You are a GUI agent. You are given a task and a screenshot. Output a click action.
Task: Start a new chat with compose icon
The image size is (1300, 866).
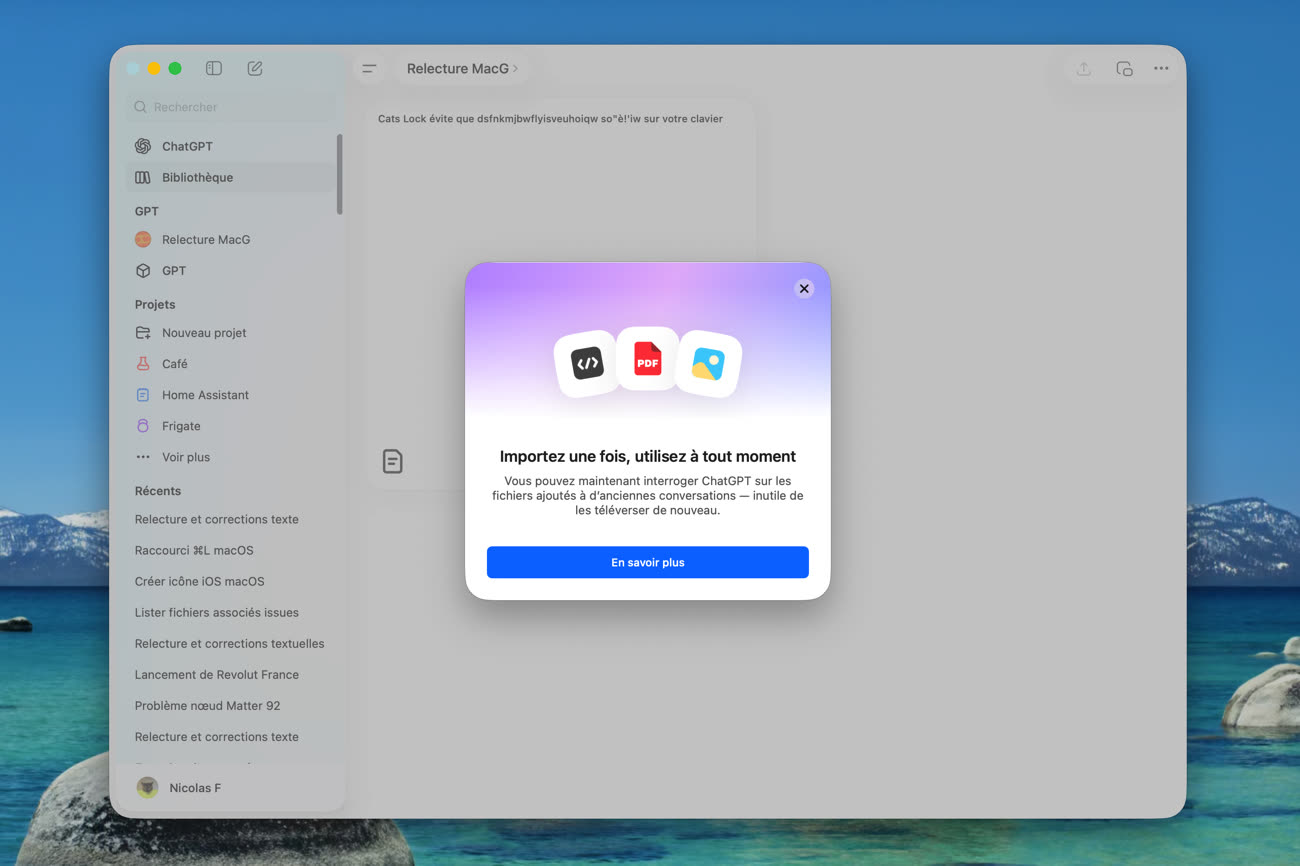click(255, 68)
